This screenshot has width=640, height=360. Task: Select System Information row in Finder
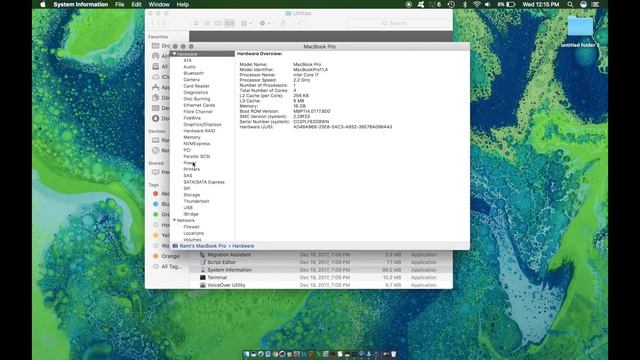click(321, 270)
